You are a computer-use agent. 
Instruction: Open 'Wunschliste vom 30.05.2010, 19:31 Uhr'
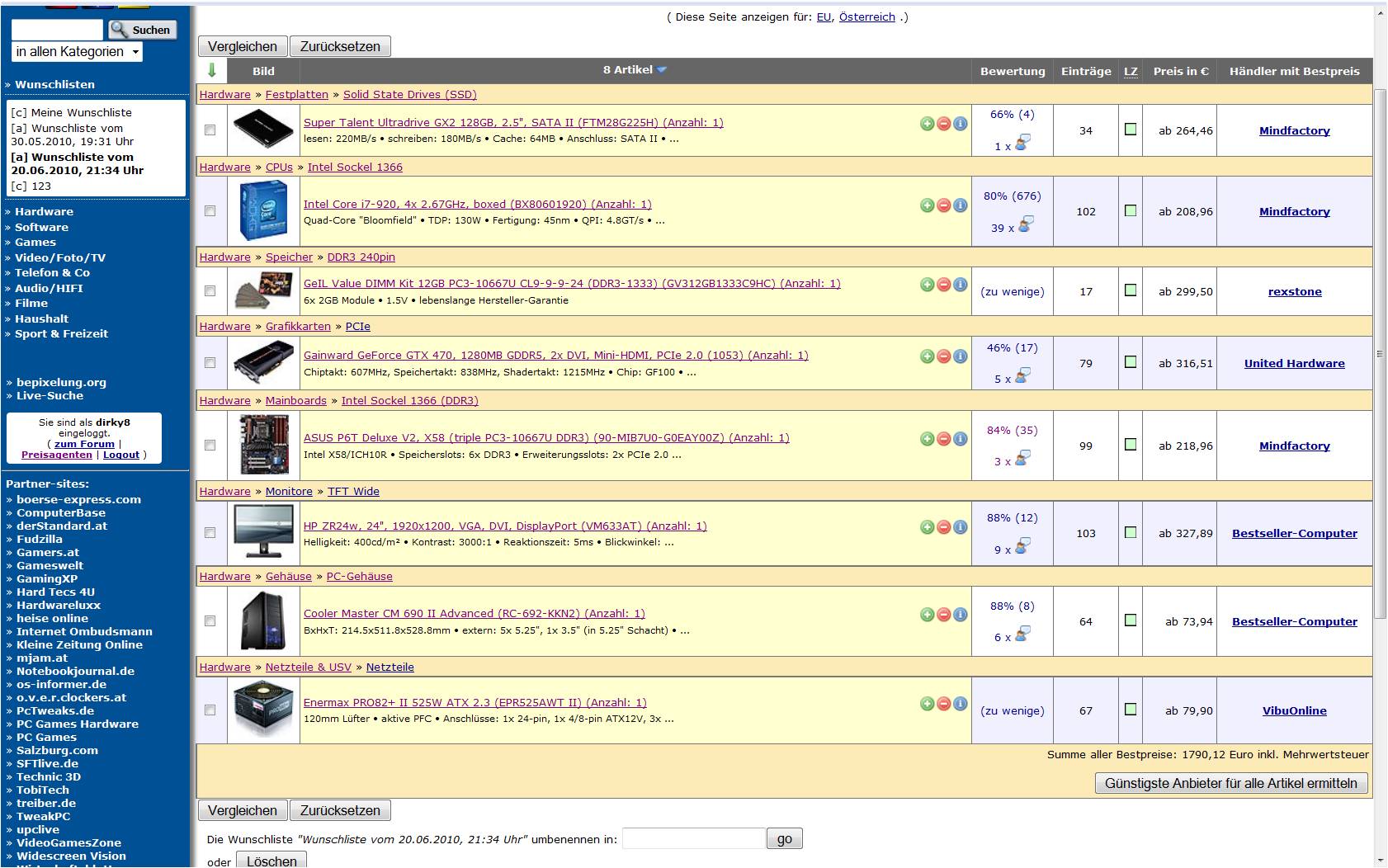click(72, 134)
